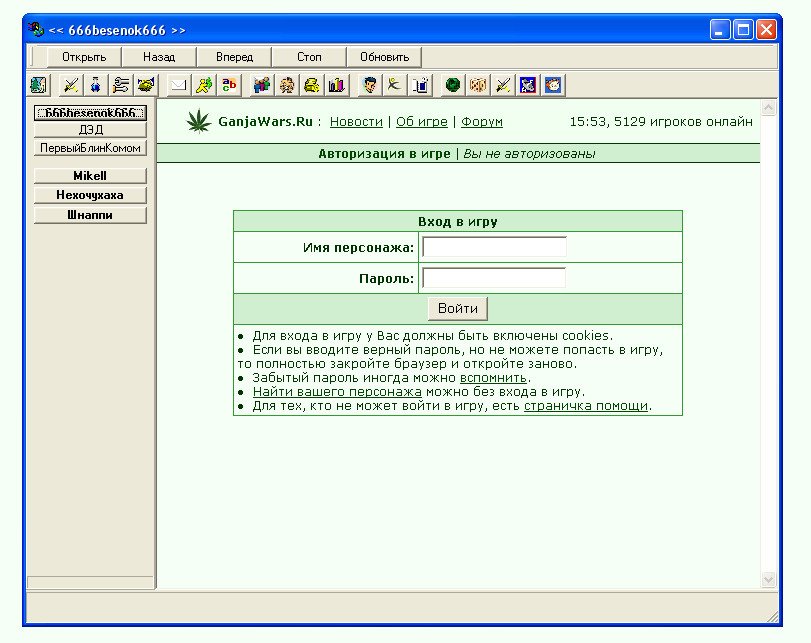The image size is (811, 643).
Task: Click the abc letters icon
Action: tap(229, 85)
